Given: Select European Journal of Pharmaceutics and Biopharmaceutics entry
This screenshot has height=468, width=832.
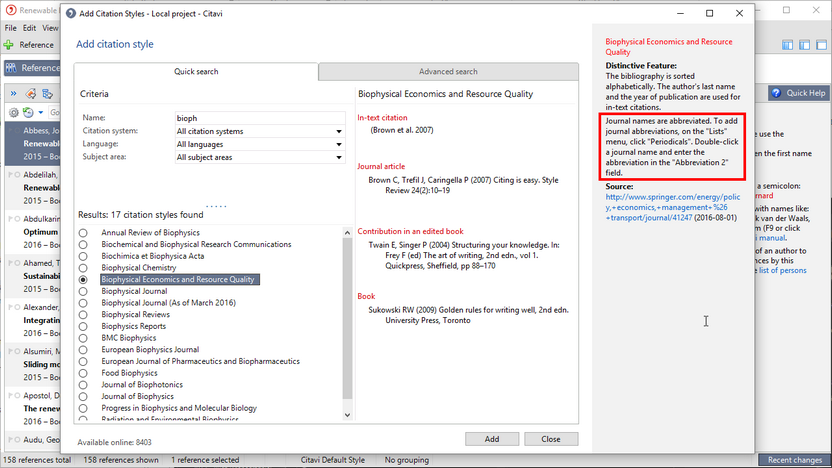Looking at the screenshot, I should (x=201, y=361).
